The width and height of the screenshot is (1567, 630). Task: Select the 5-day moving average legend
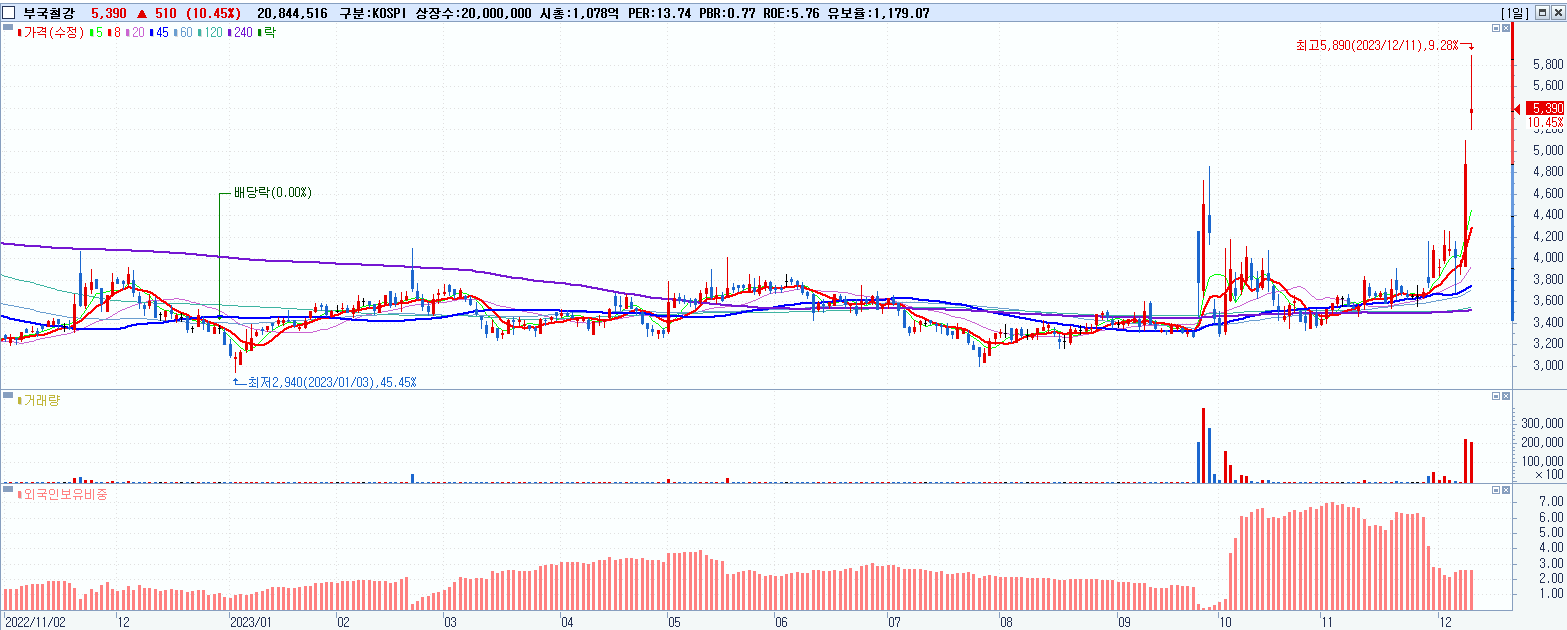click(96, 32)
